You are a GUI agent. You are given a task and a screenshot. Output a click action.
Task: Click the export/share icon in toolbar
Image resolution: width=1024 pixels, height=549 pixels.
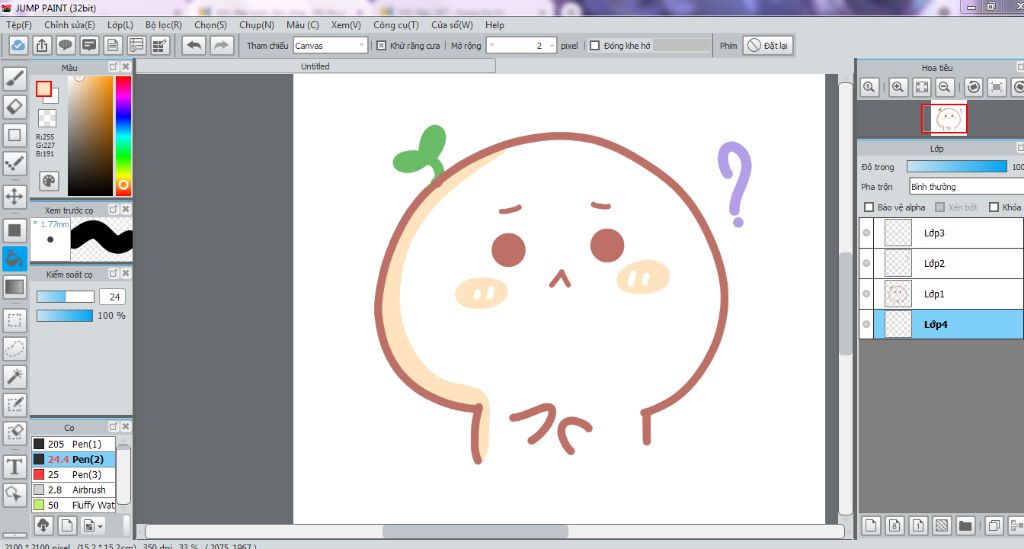click(x=42, y=46)
